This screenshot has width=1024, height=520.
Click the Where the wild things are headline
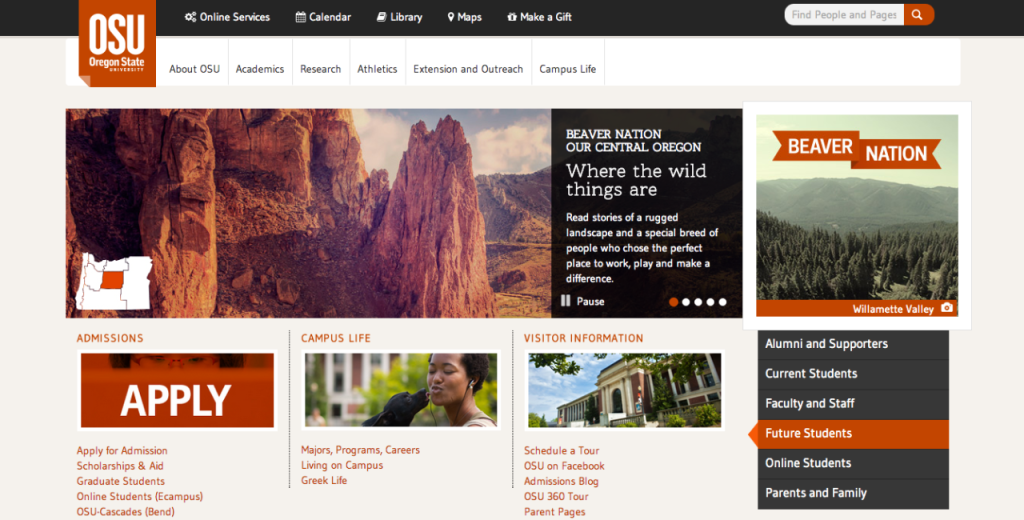pos(636,180)
